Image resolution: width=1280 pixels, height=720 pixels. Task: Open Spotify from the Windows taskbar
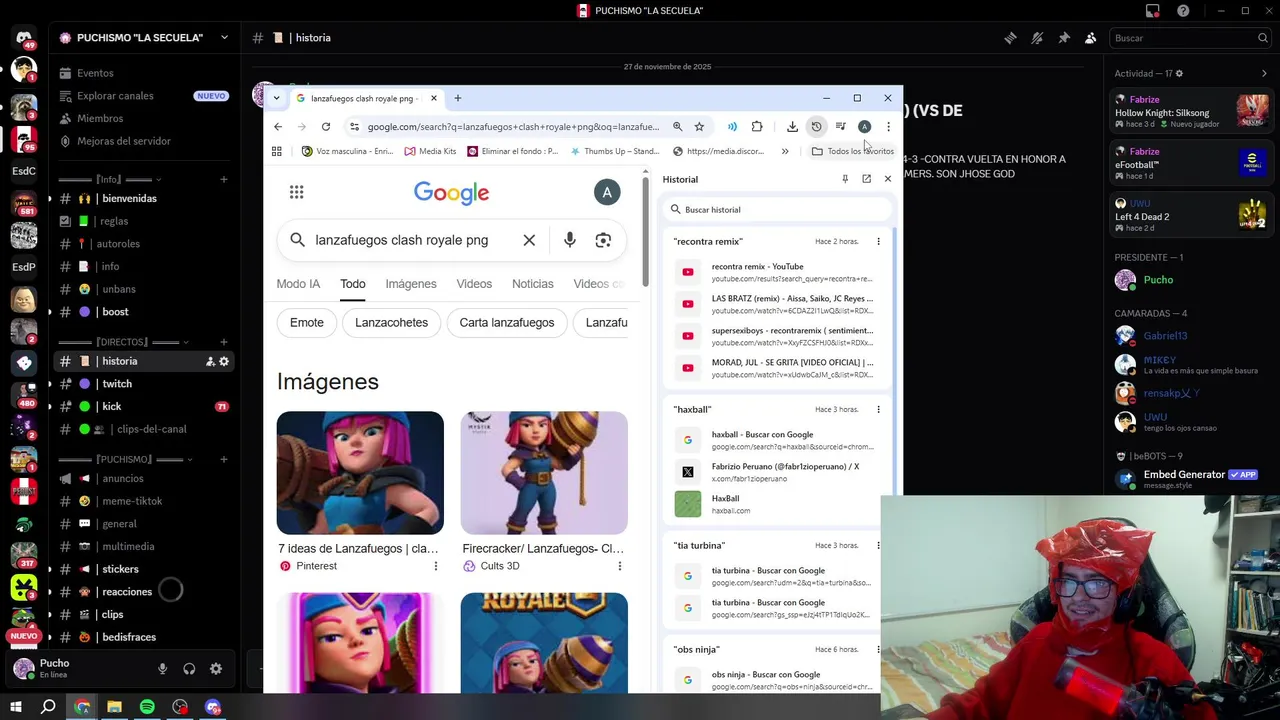(147, 707)
